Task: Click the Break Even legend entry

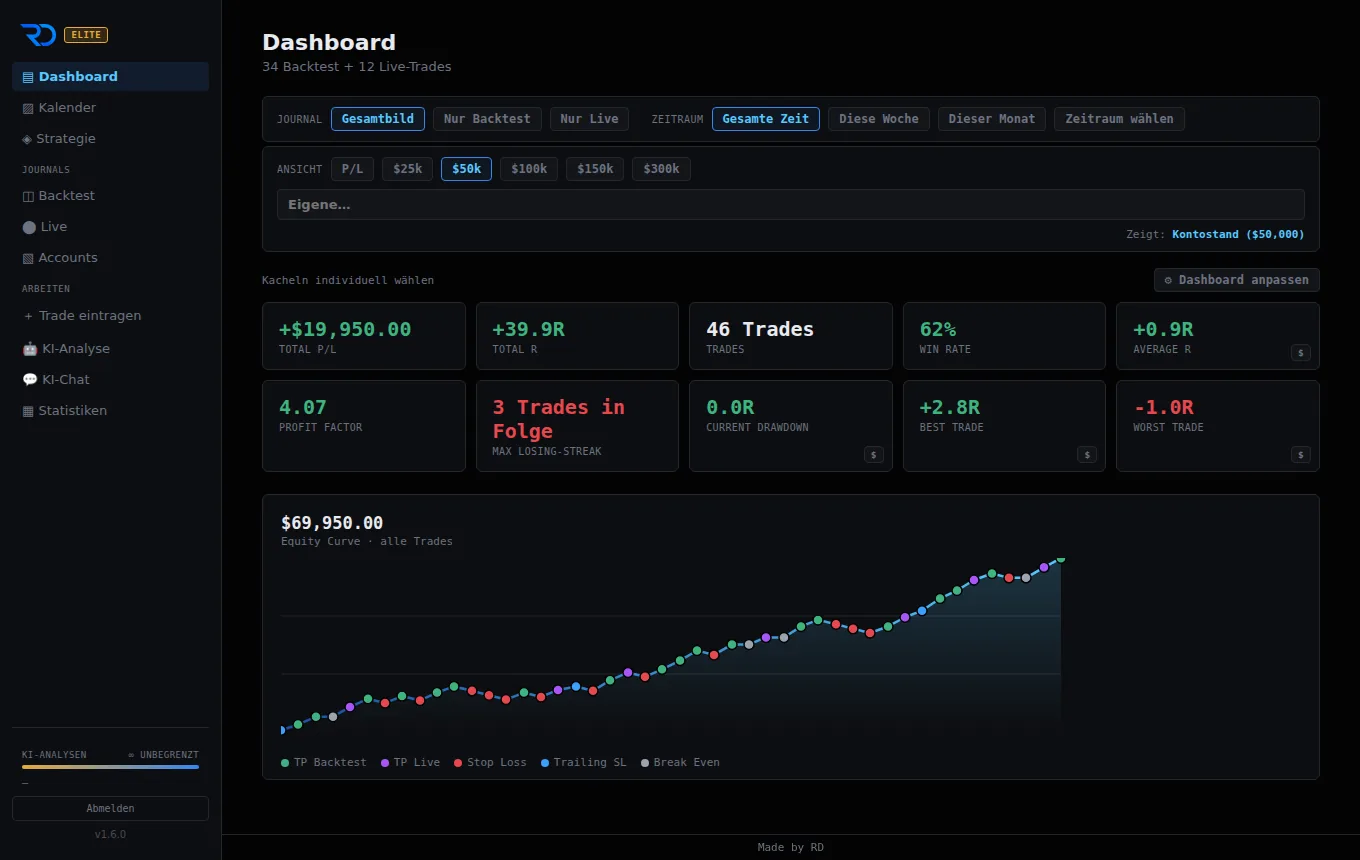Action: (x=680, y=762)
